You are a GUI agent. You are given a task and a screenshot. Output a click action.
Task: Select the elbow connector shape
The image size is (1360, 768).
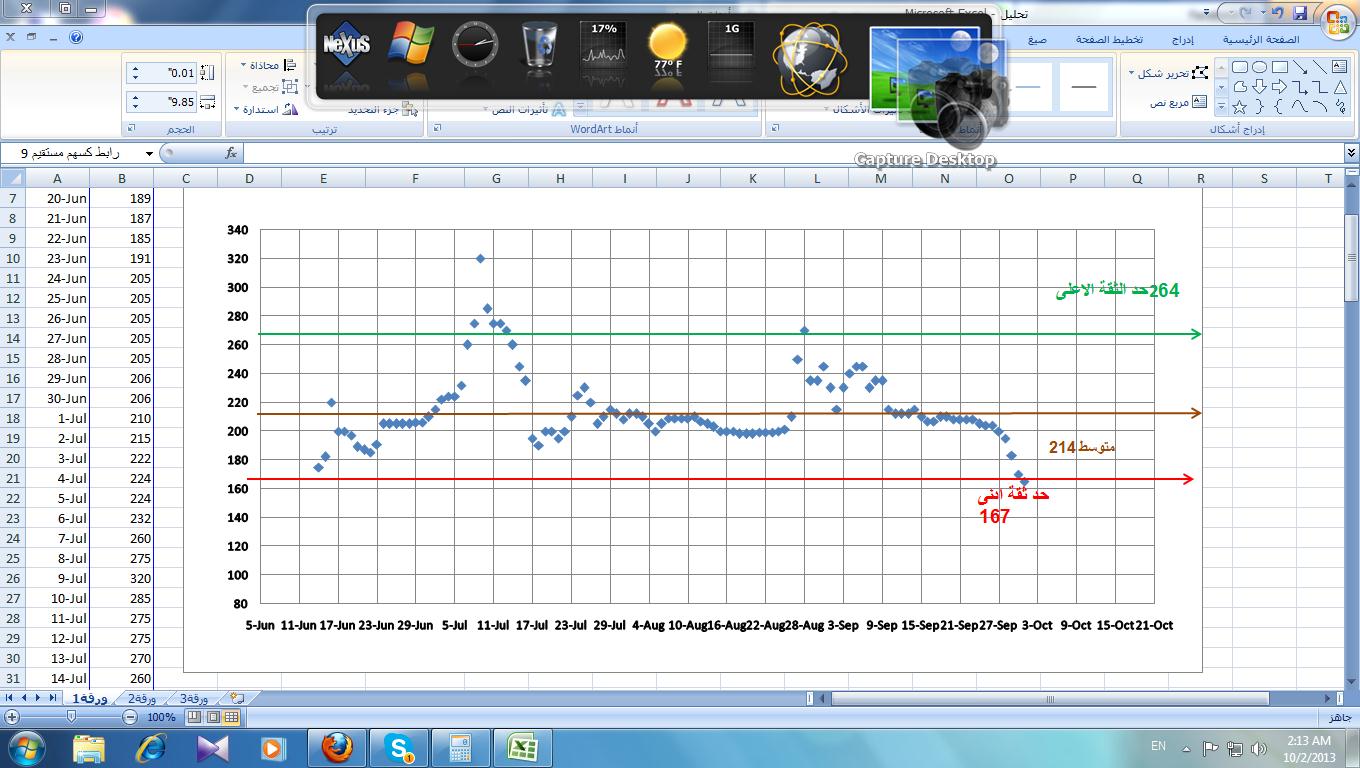1320,87
